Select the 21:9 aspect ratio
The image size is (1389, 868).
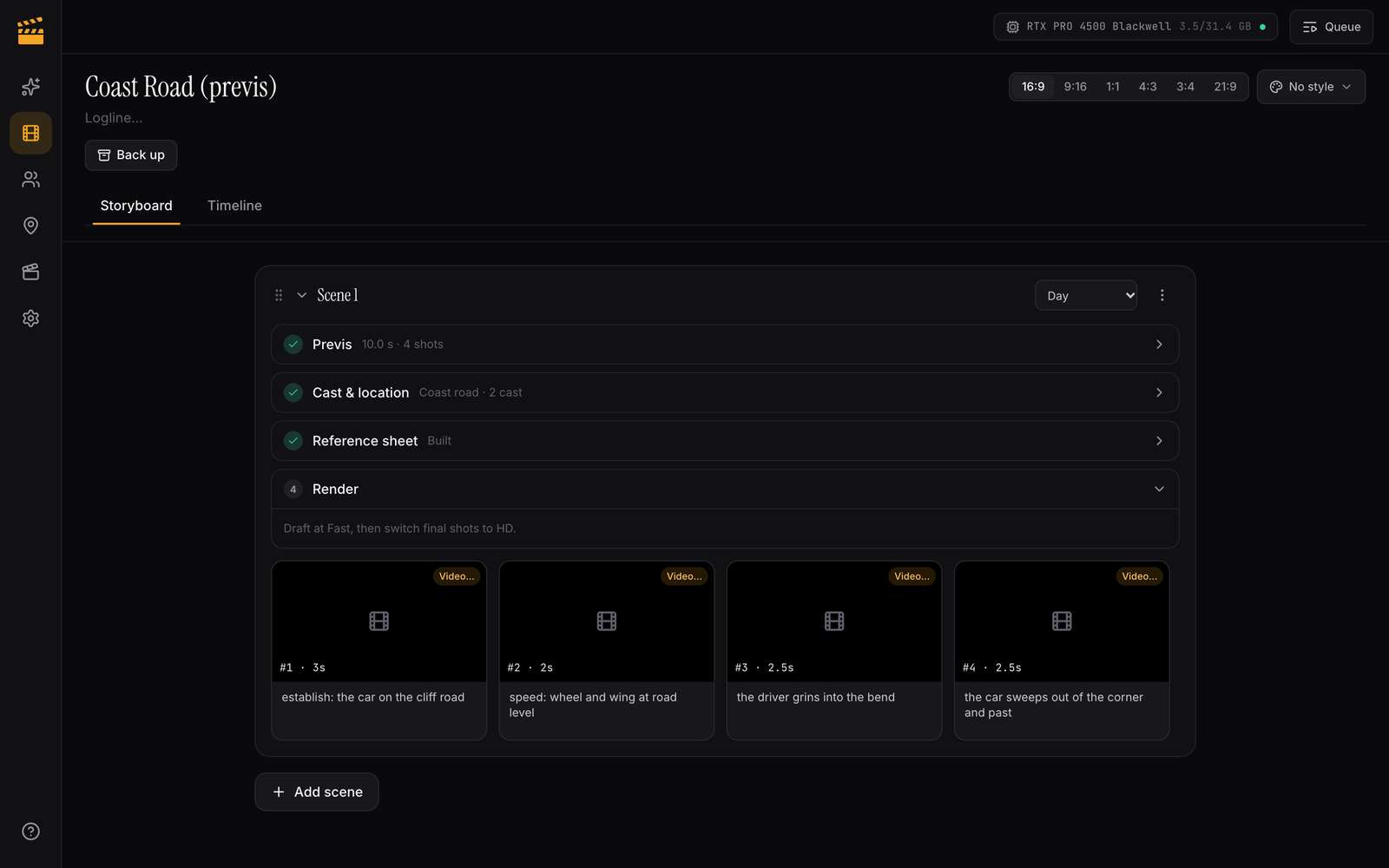click(1225, 87)
